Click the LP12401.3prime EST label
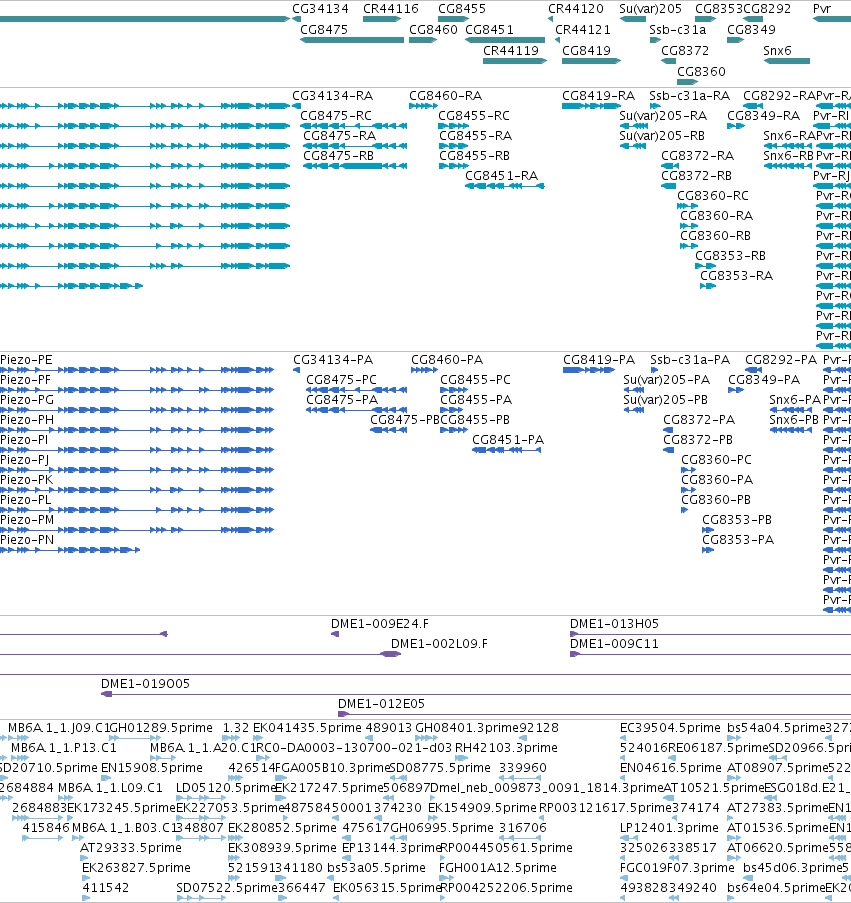Viewport: 851px width, 903px height. 670,828
